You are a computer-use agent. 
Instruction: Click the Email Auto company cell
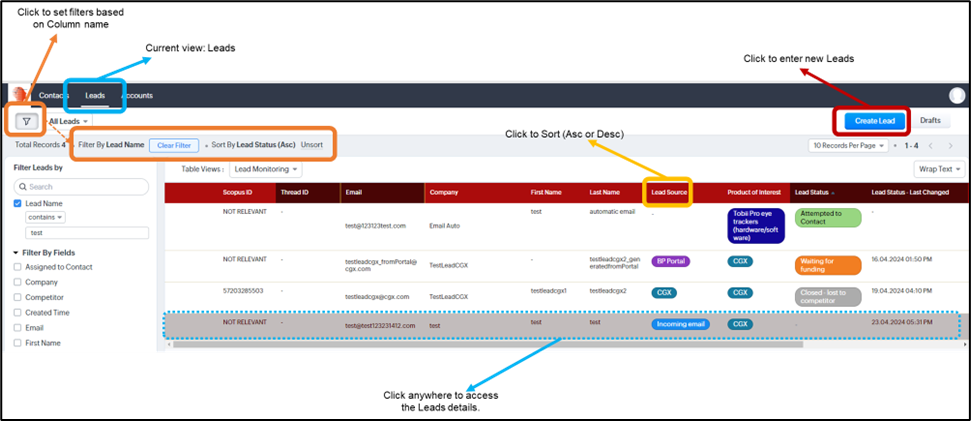(445, 226)
